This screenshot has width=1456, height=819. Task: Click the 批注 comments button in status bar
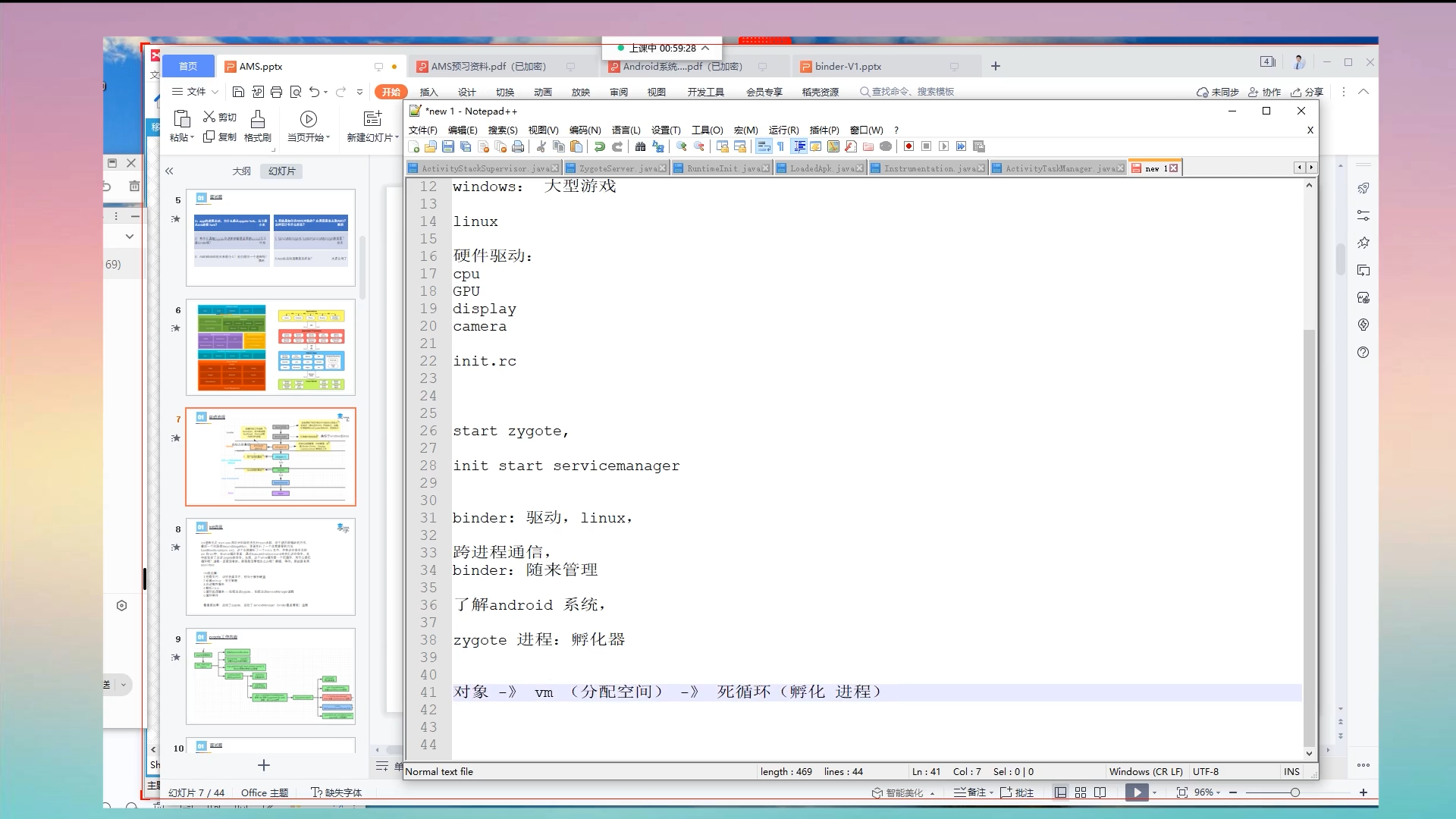pos(1017,792)
